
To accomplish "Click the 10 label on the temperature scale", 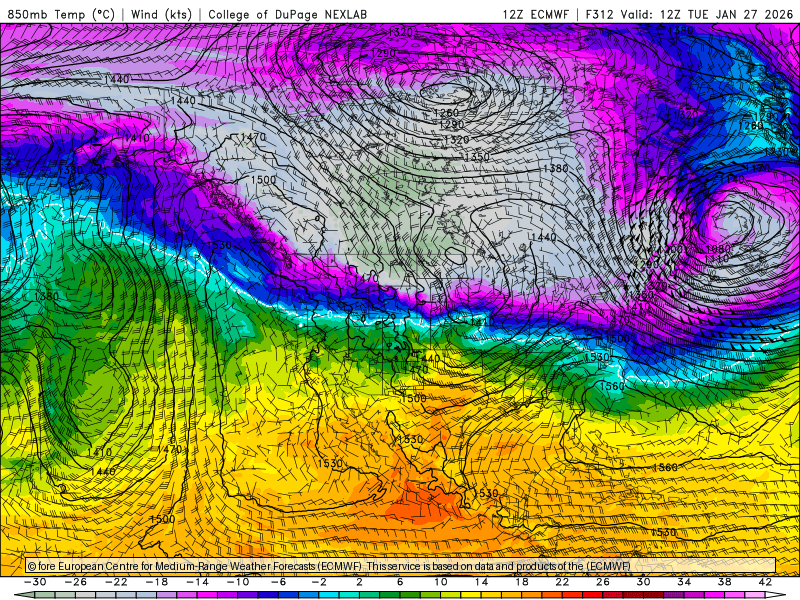I will pos(440,582).
